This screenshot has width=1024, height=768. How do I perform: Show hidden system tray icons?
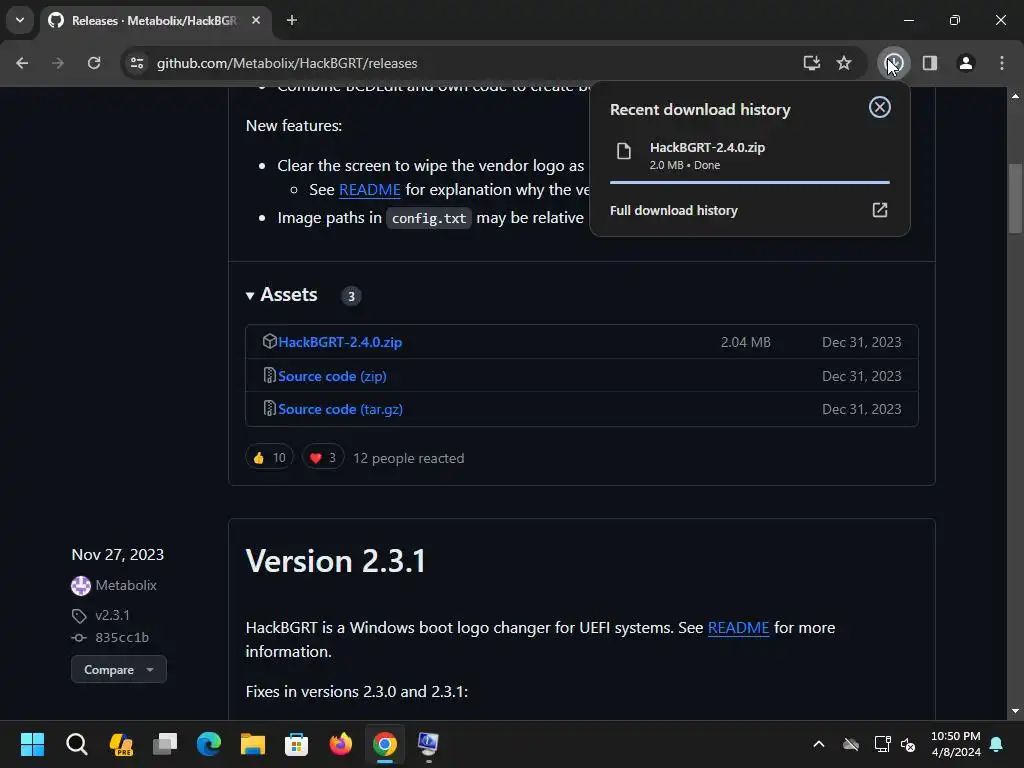coord(818,744)
